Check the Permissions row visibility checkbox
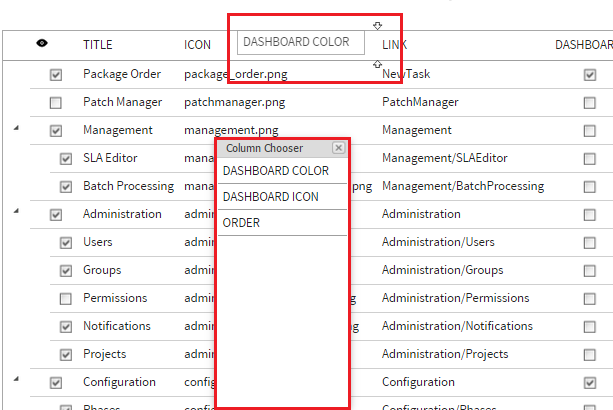Screen dimensions: 613x410 66,298
